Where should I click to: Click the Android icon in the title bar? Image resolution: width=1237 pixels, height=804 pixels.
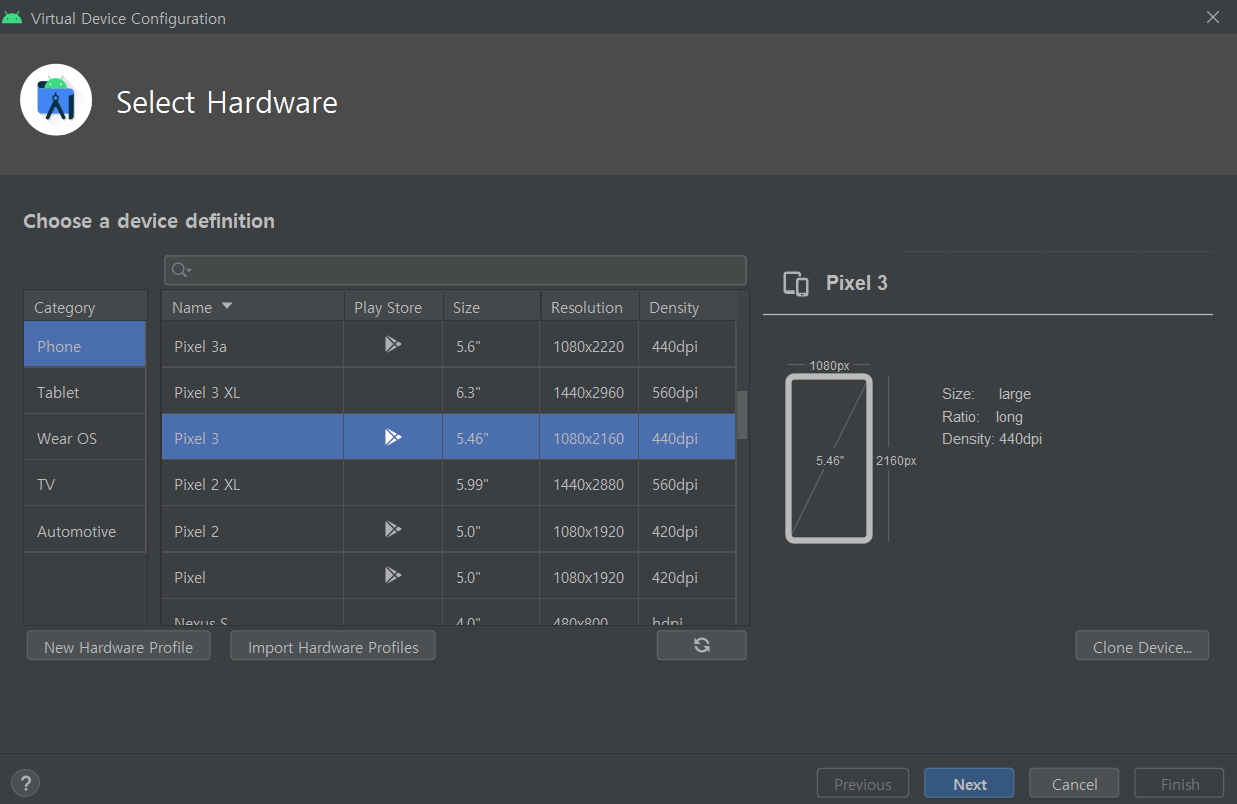pos(13,18)
